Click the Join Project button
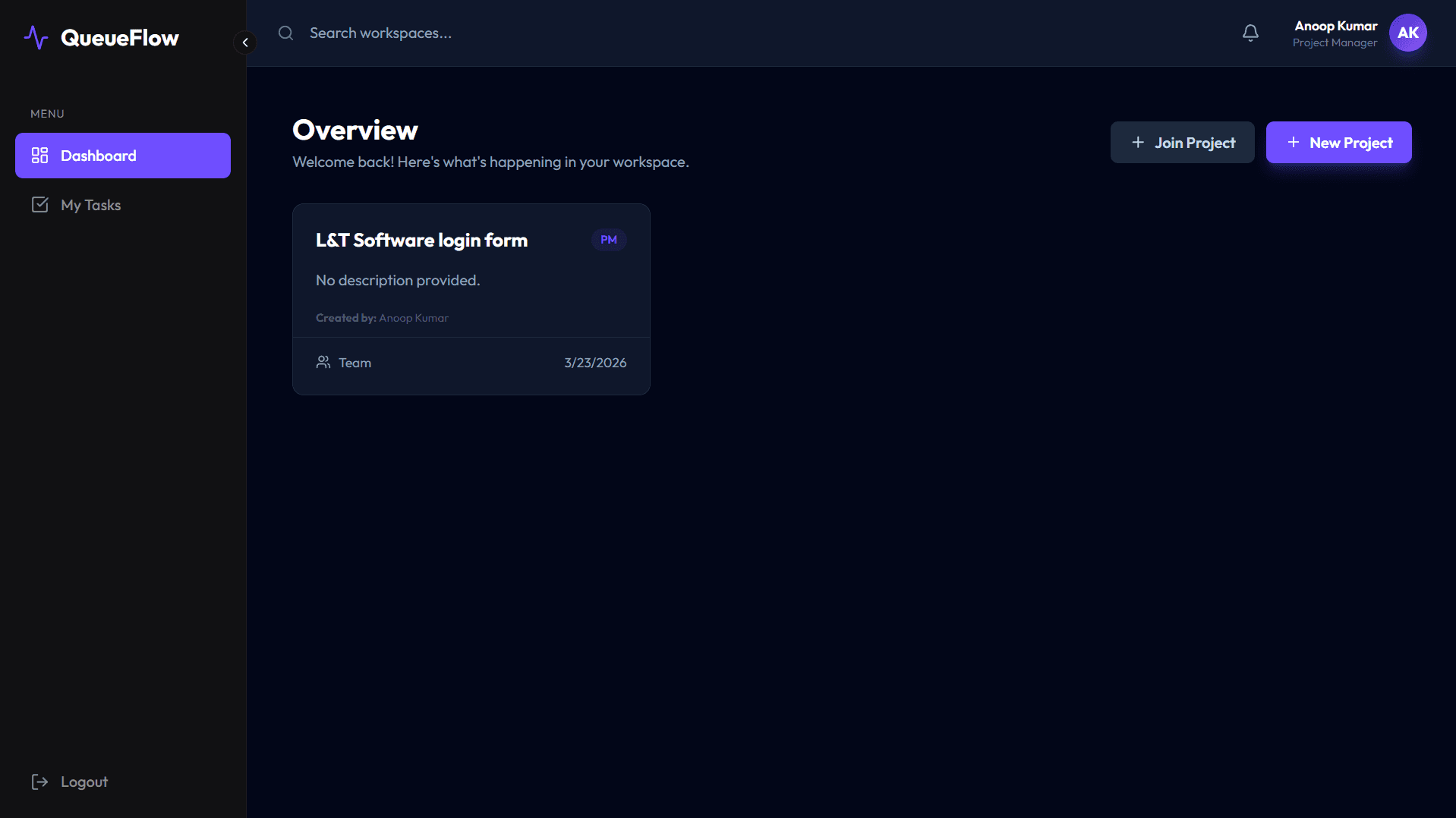The image size is (1456, 818). [x=1182, y=143]
